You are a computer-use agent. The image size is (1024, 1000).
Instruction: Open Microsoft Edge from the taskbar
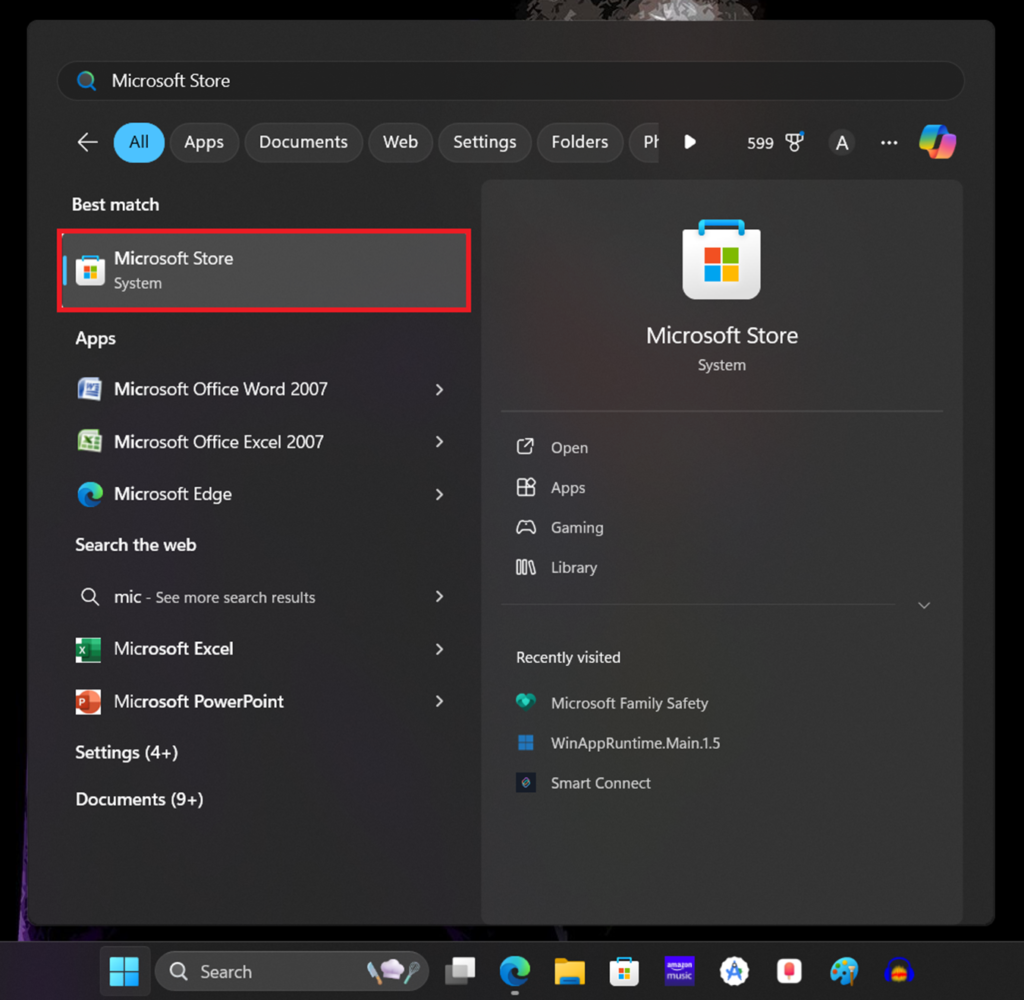tap(515, 971)
